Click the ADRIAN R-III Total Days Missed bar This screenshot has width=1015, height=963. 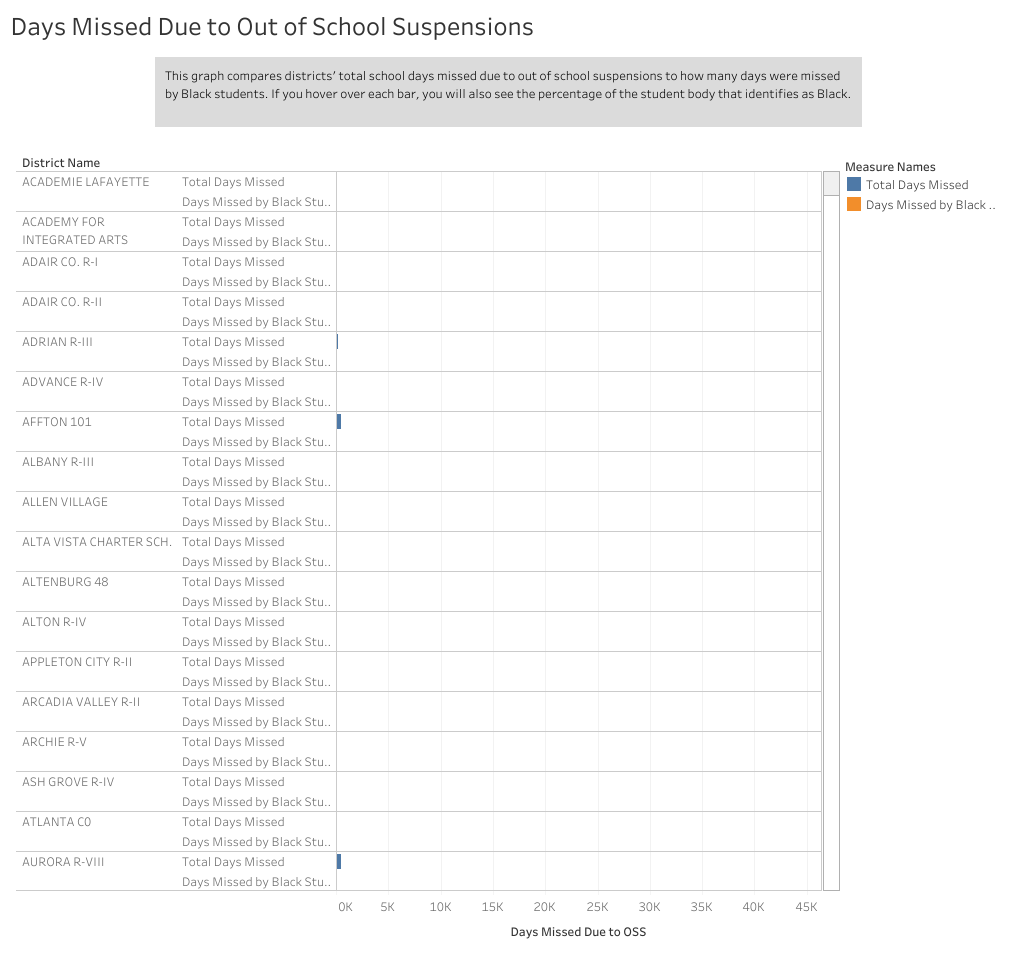pyautogui.click(x=337, y=342)
